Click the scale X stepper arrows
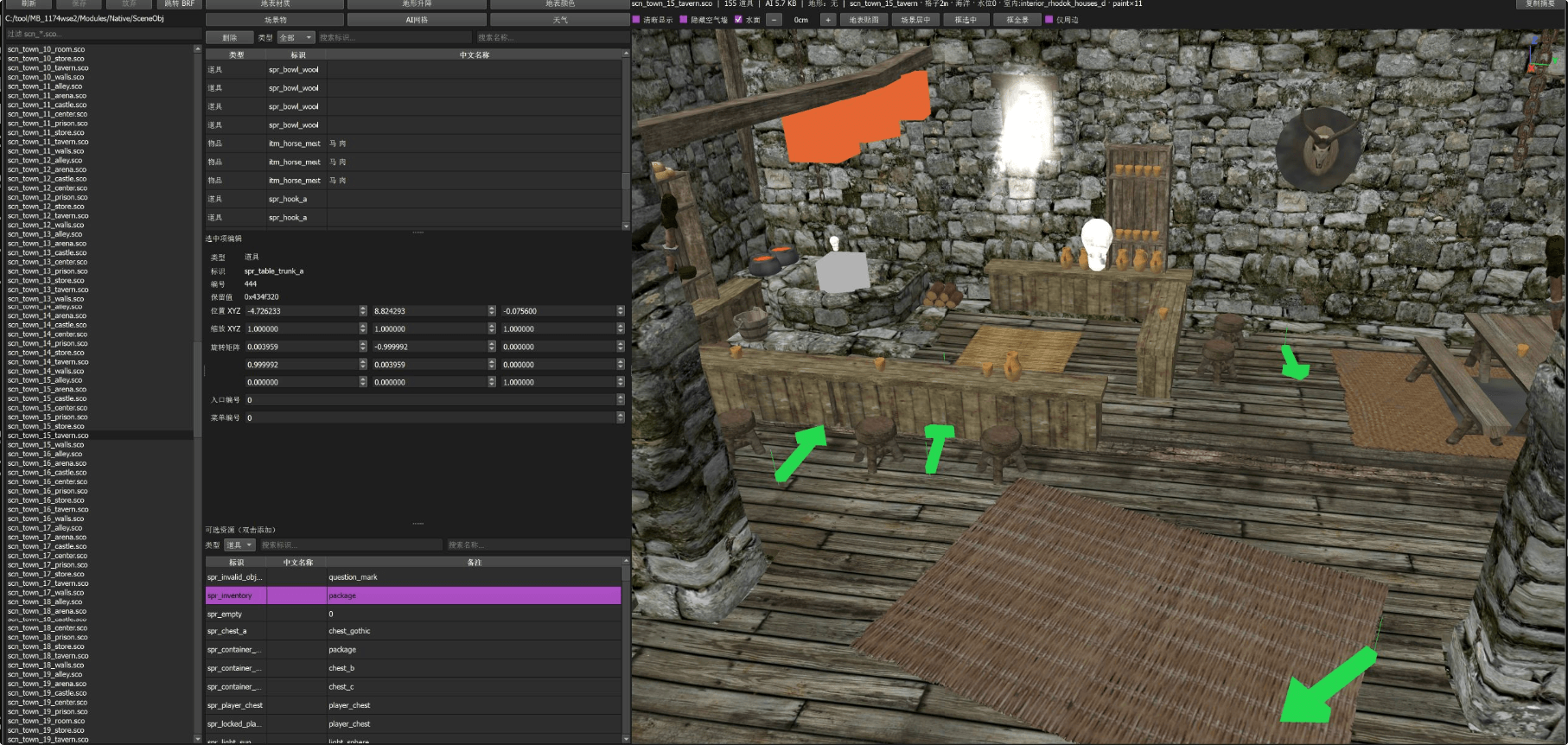The width and height of the screenshot is (1568, 745). coord(363,328)
